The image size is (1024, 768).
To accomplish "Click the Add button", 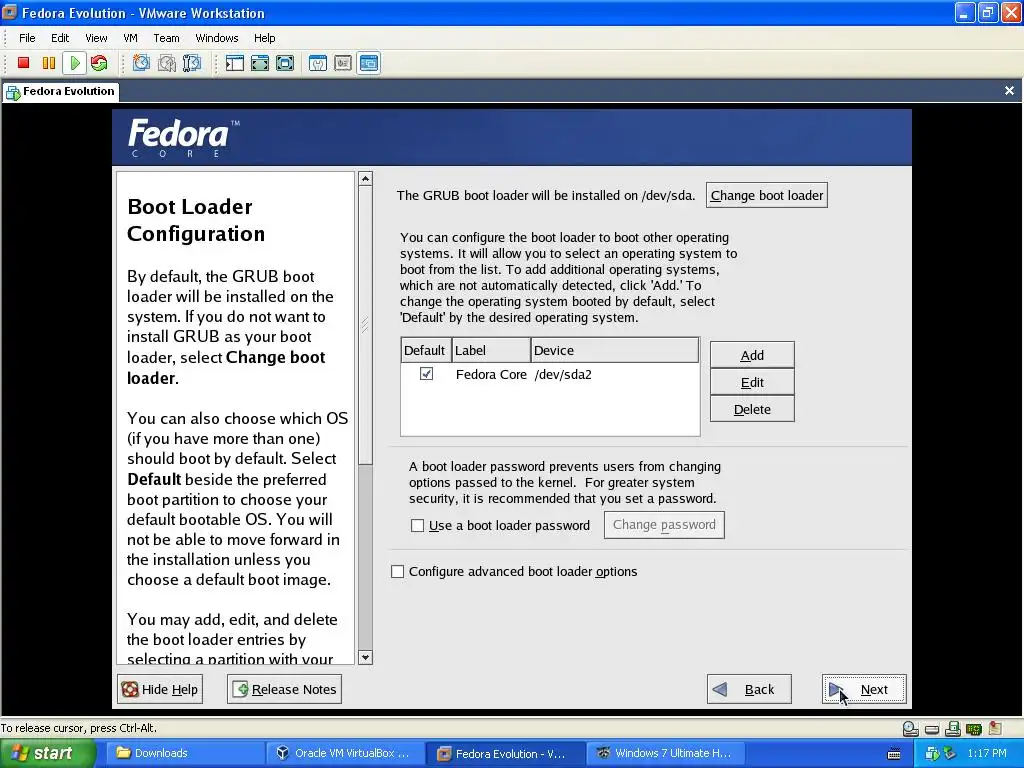I will [x=752, y=355].
